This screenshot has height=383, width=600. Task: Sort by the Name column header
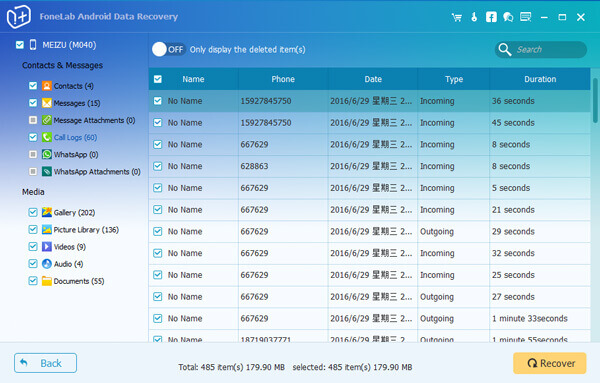(193, 79)
